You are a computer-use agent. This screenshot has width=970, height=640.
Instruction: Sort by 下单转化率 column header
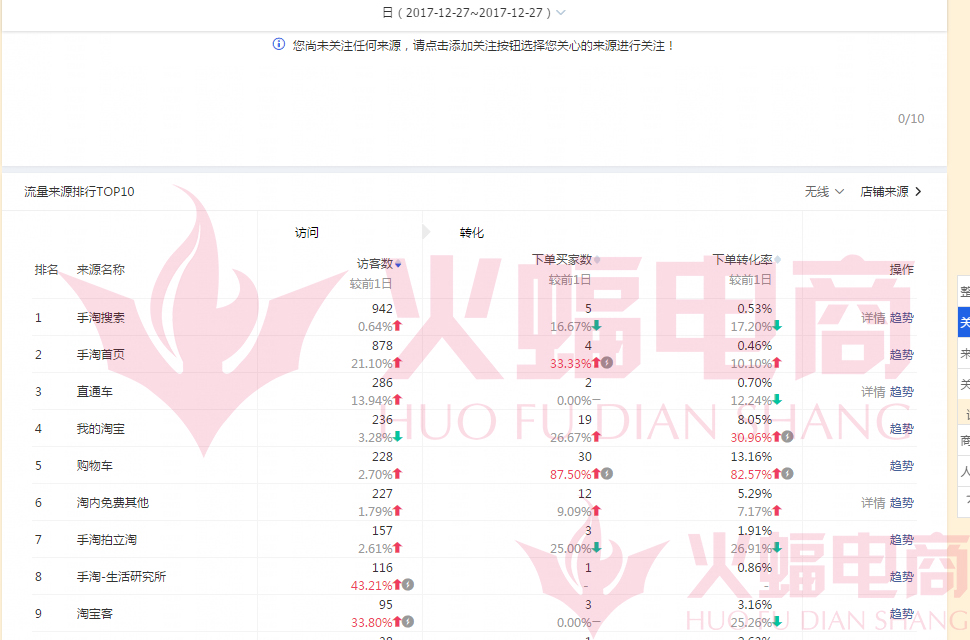coord(742,260)
